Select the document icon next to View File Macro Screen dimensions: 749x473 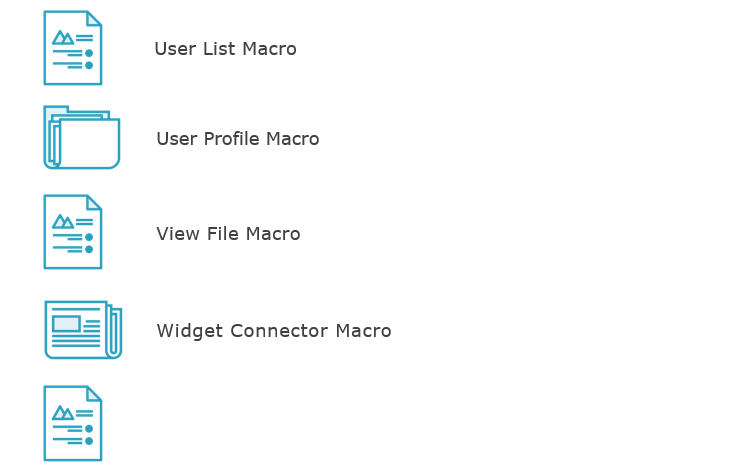coord(73,232)
